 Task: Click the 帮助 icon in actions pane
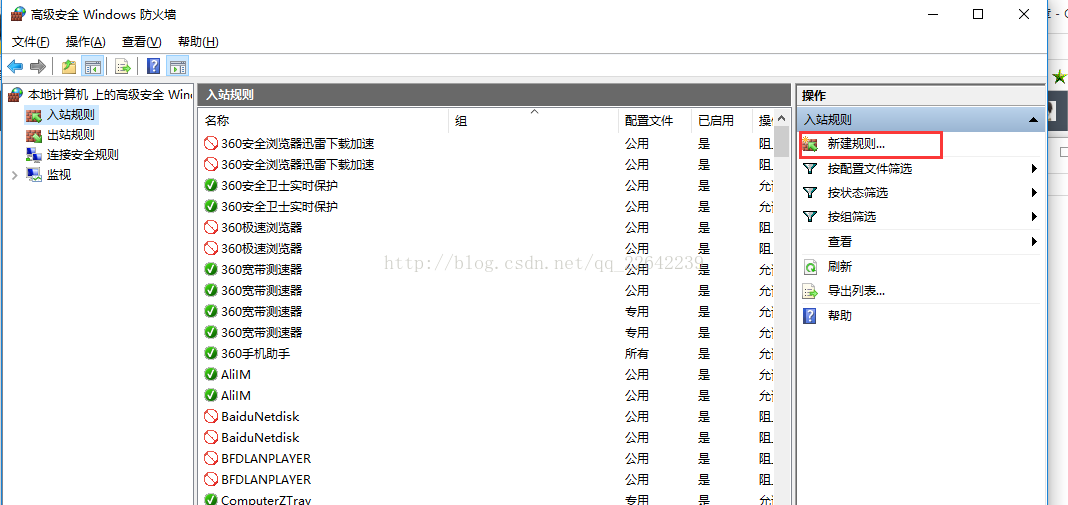[x=810, y=316]
